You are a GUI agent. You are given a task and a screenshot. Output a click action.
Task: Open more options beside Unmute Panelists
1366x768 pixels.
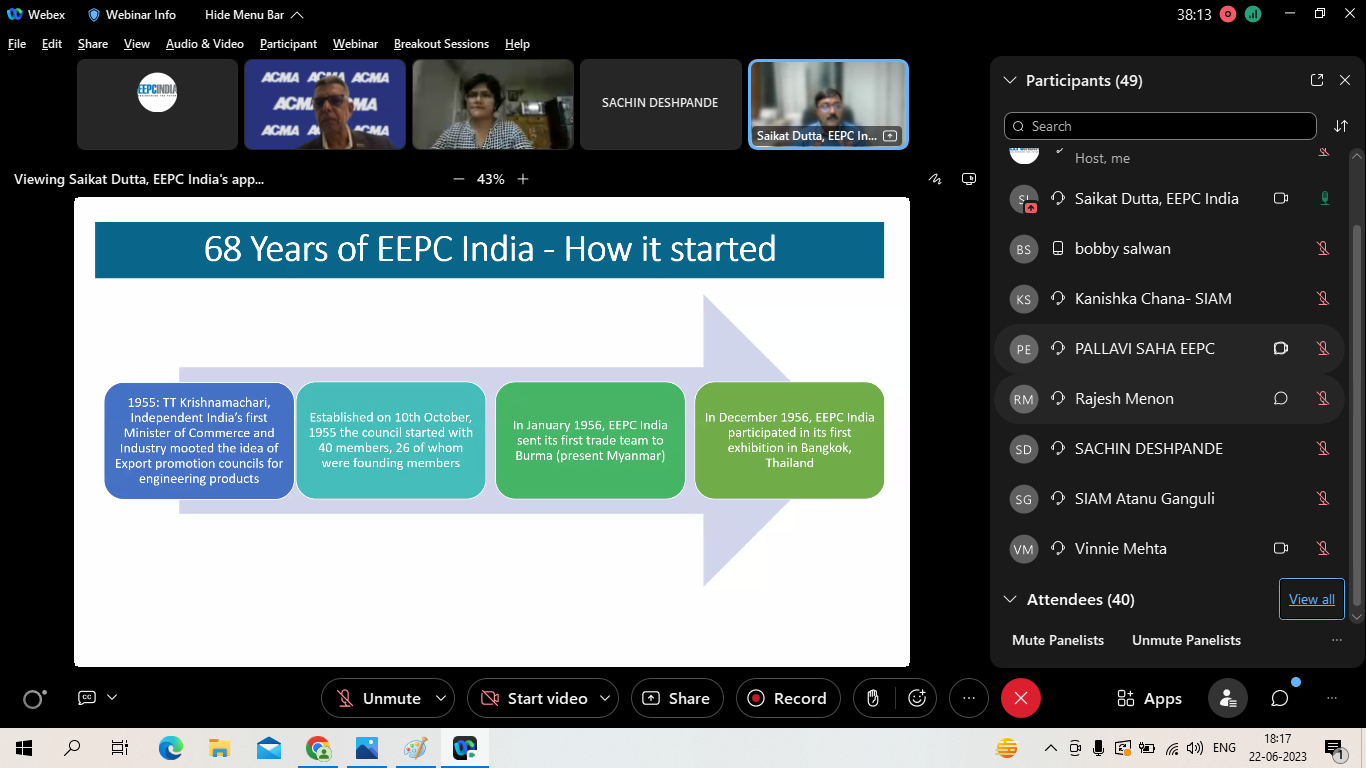tap(1337, 640)
